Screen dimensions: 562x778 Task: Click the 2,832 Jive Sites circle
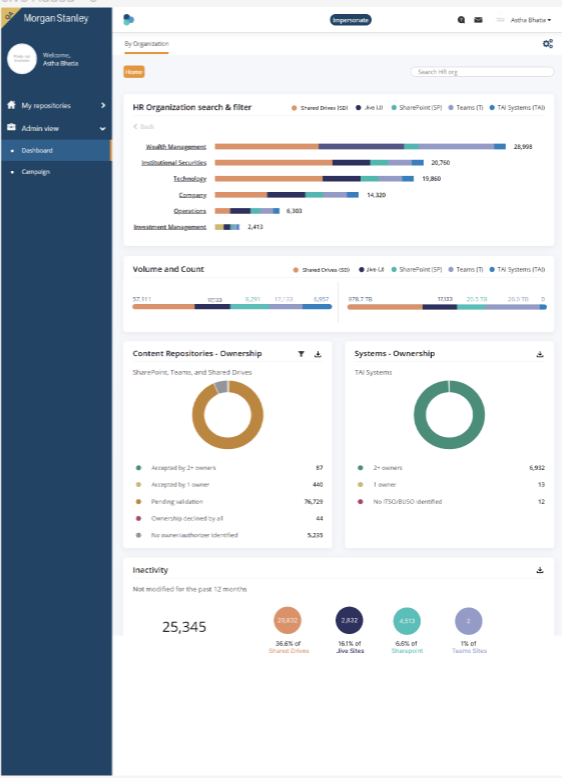click(350, 620)
